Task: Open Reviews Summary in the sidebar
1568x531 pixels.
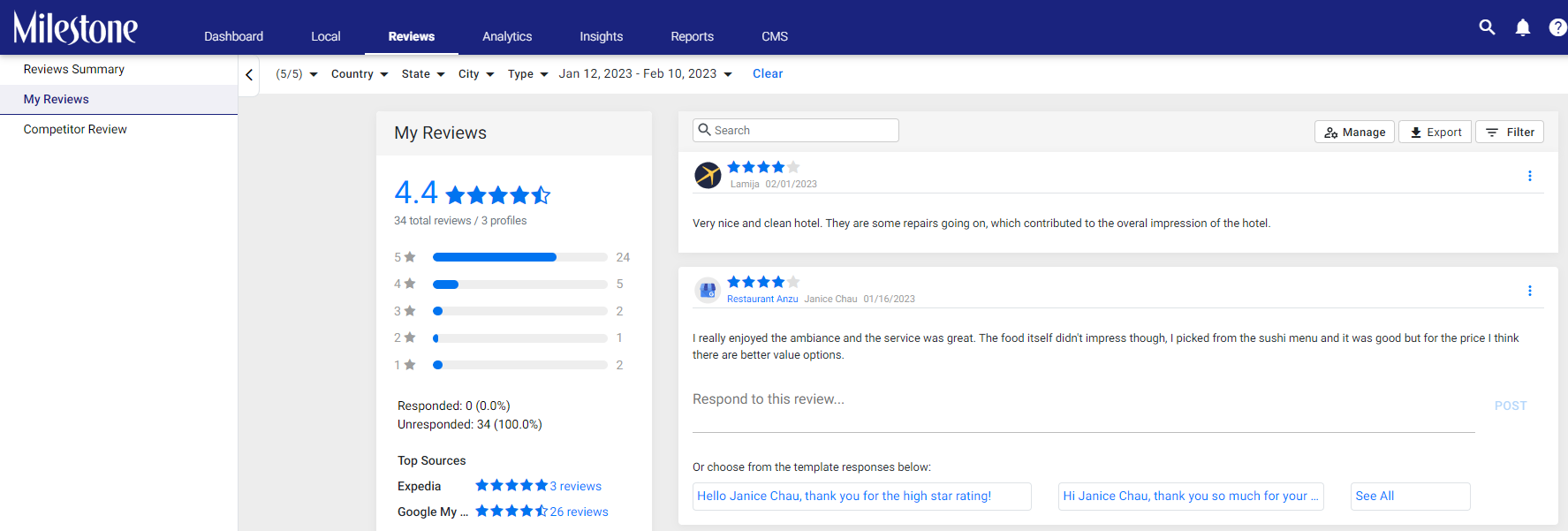Action: 118,69
